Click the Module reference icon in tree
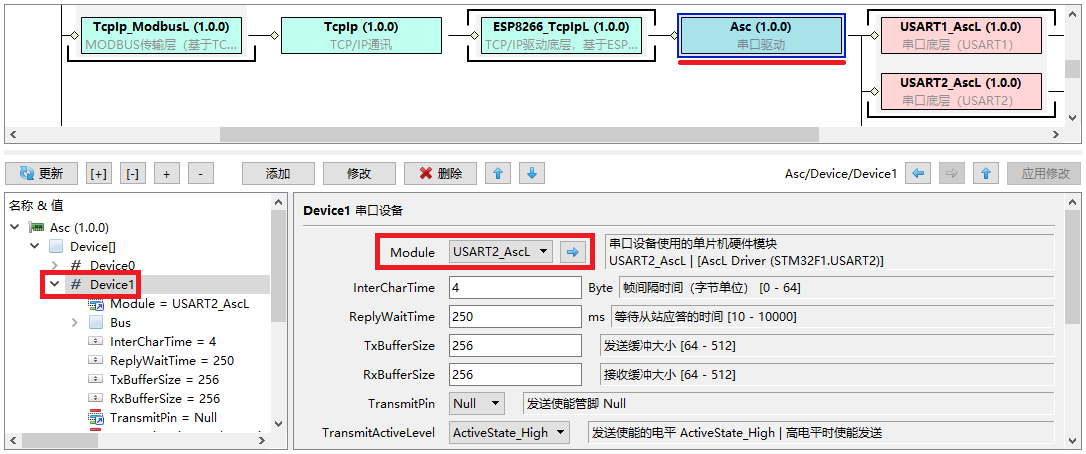 pyautogui.click(x=96, y=304)
